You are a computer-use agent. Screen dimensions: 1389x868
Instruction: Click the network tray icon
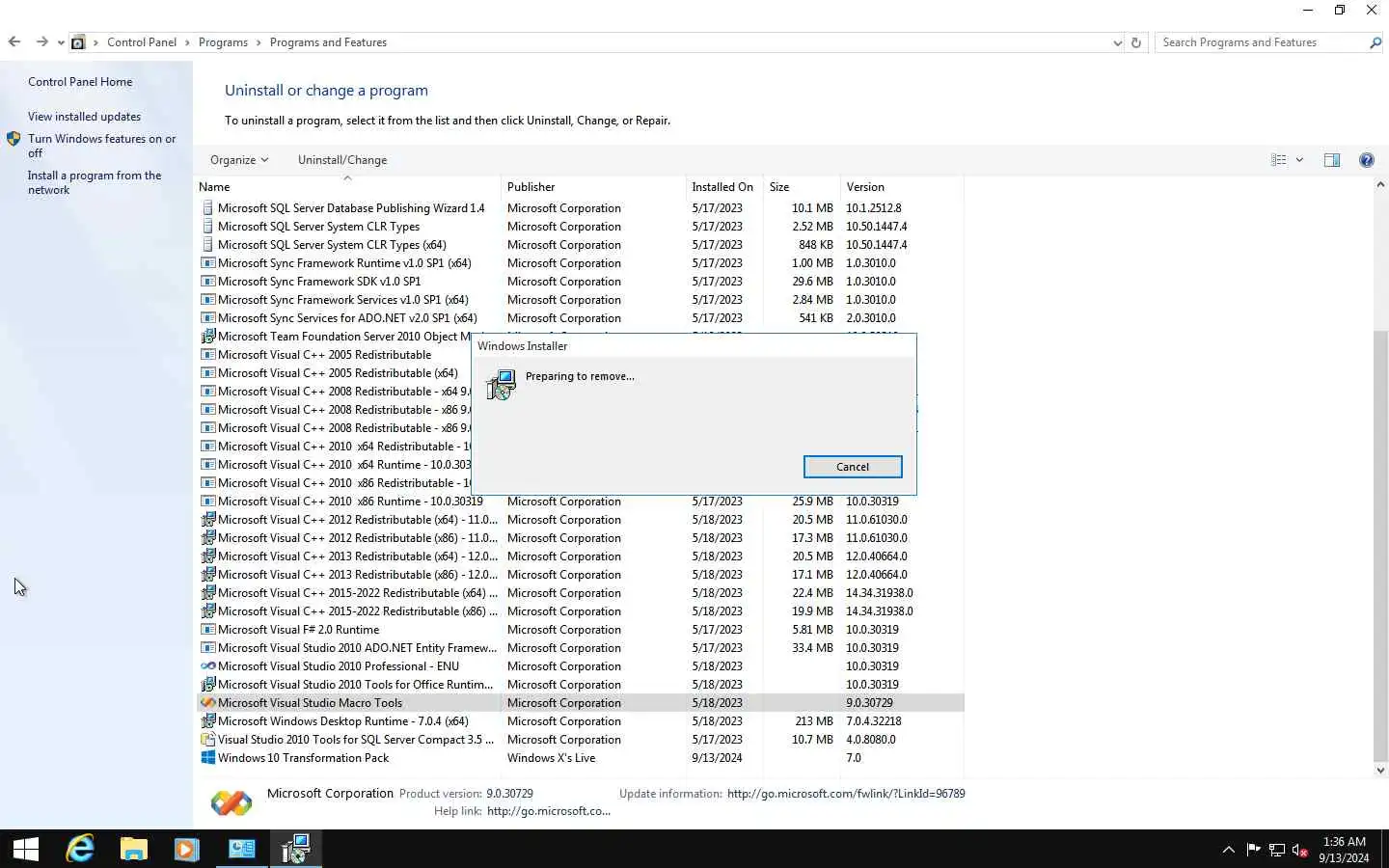(1277, 850)
